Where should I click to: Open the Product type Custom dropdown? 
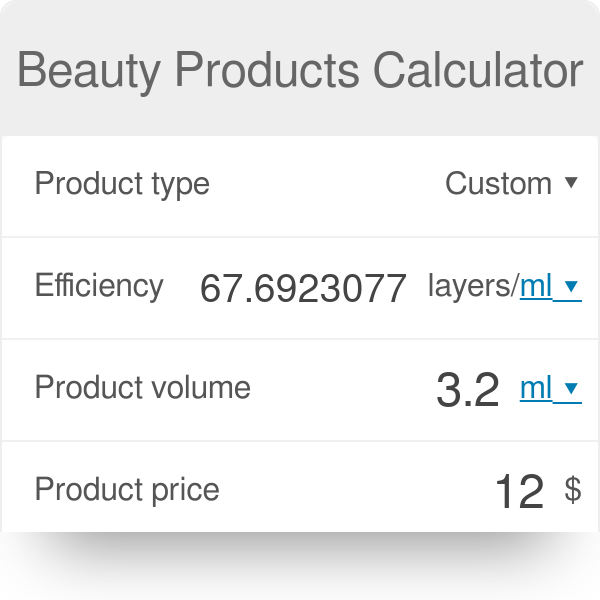tap(512, 184)
